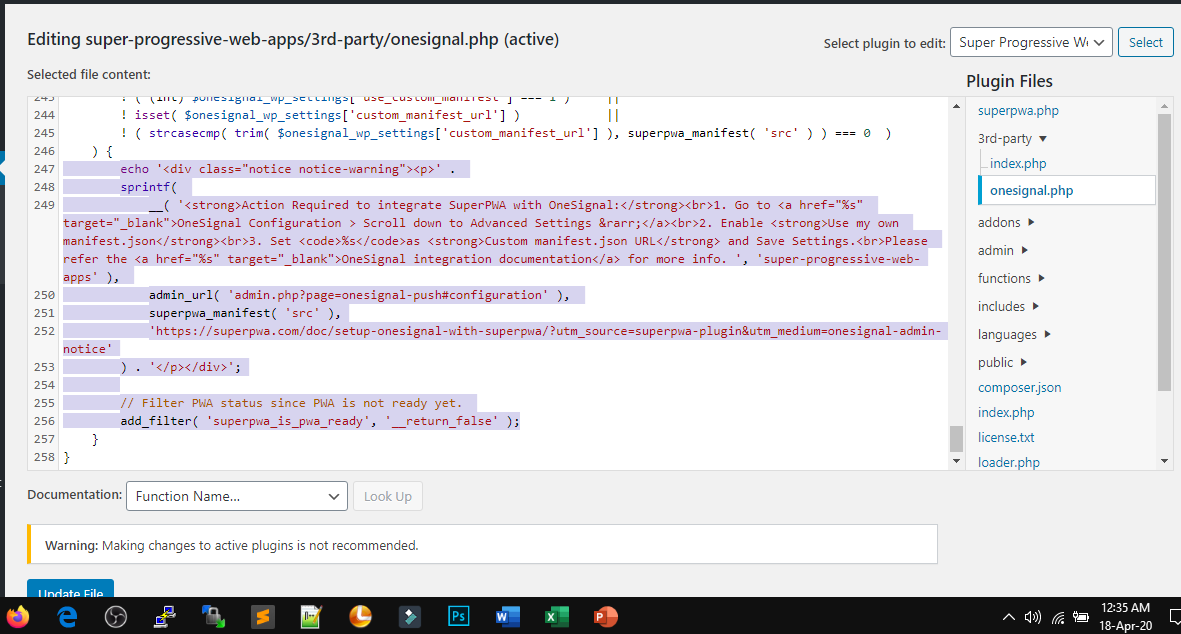Click the sprintf( code line
Image resolution: width=1181 pixels, height=634 pixels.
pos(148,187)
